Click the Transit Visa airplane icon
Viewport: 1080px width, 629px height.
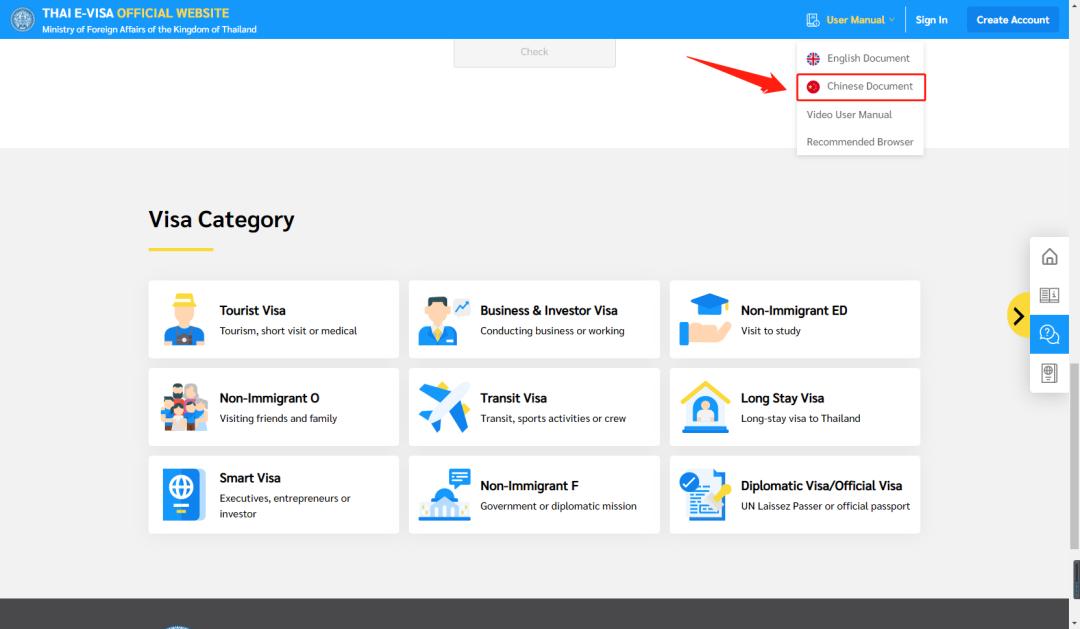click(x=444, y=407)
